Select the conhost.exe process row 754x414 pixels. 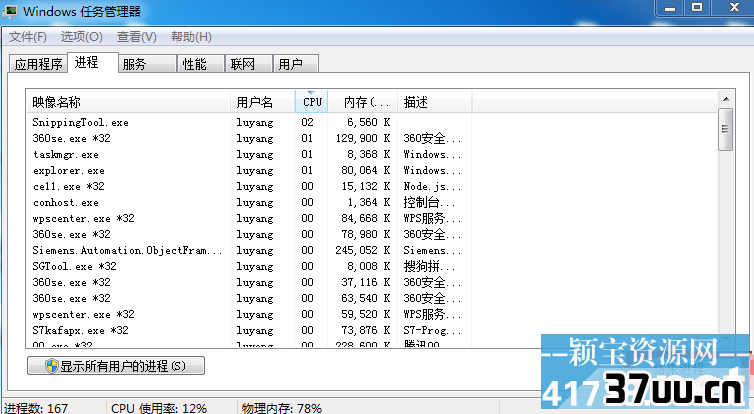coord(249,202)
